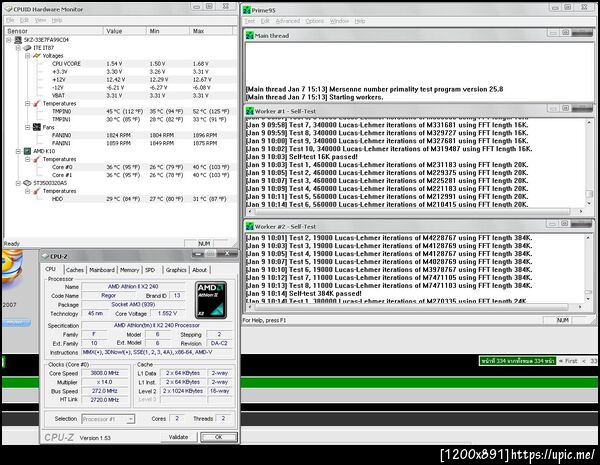The height and width of the screenshot is (465, 600).
Task: Click the Value column header
Action: click(x=125, y=31)
